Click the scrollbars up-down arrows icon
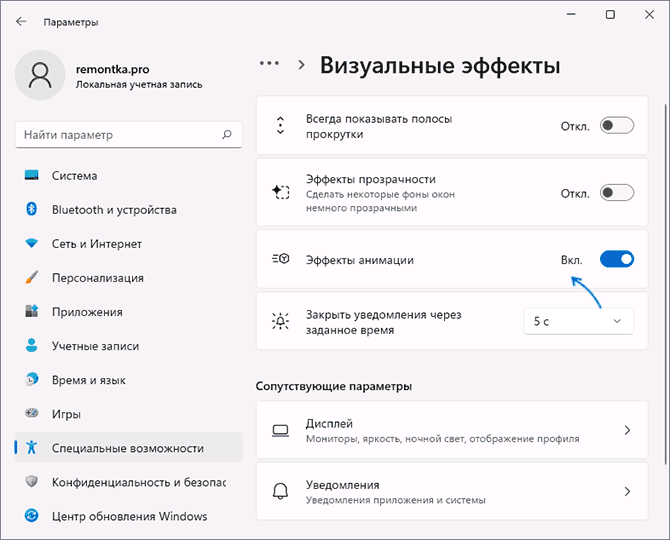 (x=280, y=126)
